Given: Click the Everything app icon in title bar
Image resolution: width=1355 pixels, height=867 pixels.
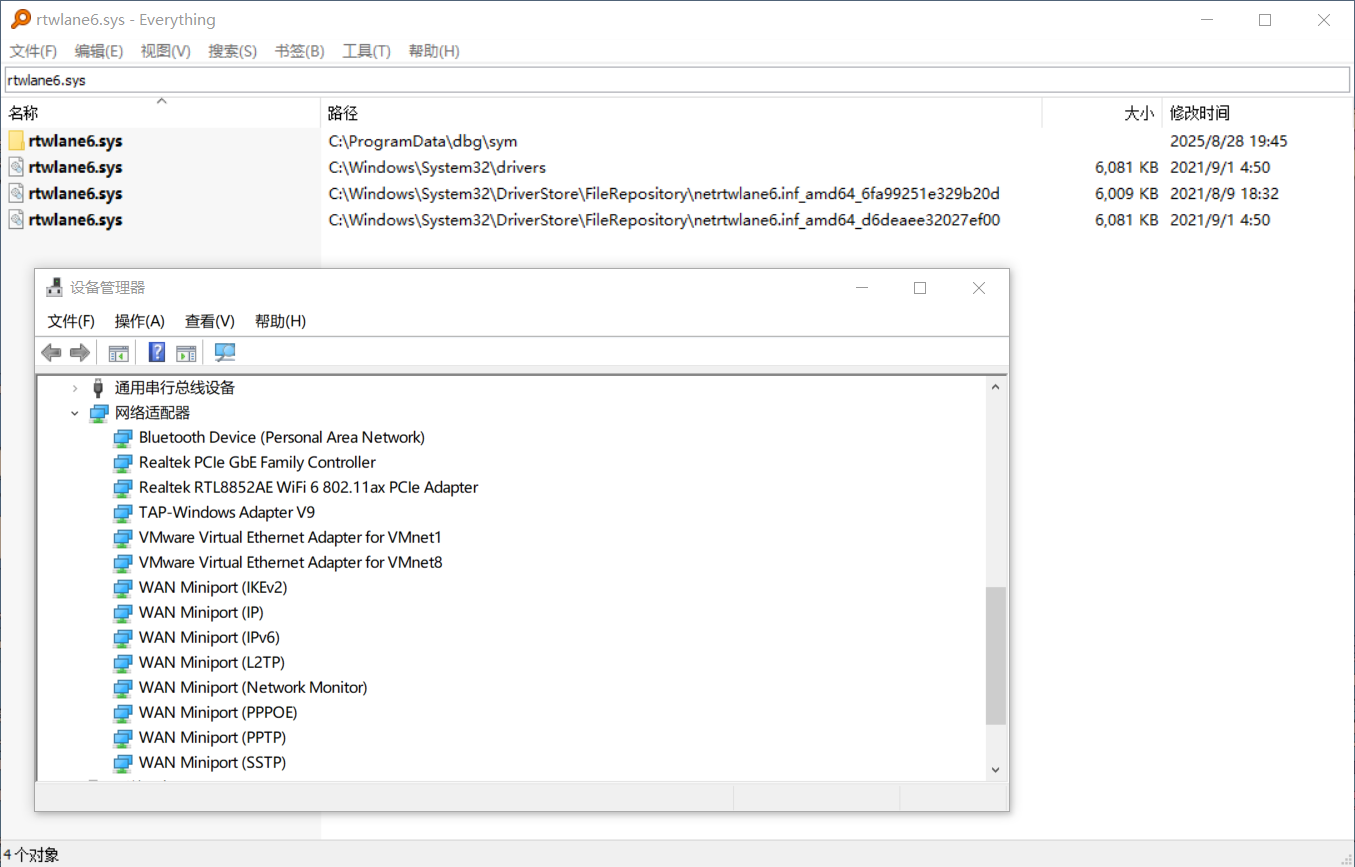Looking at the screenshot, I should click(x=20, y=19).
